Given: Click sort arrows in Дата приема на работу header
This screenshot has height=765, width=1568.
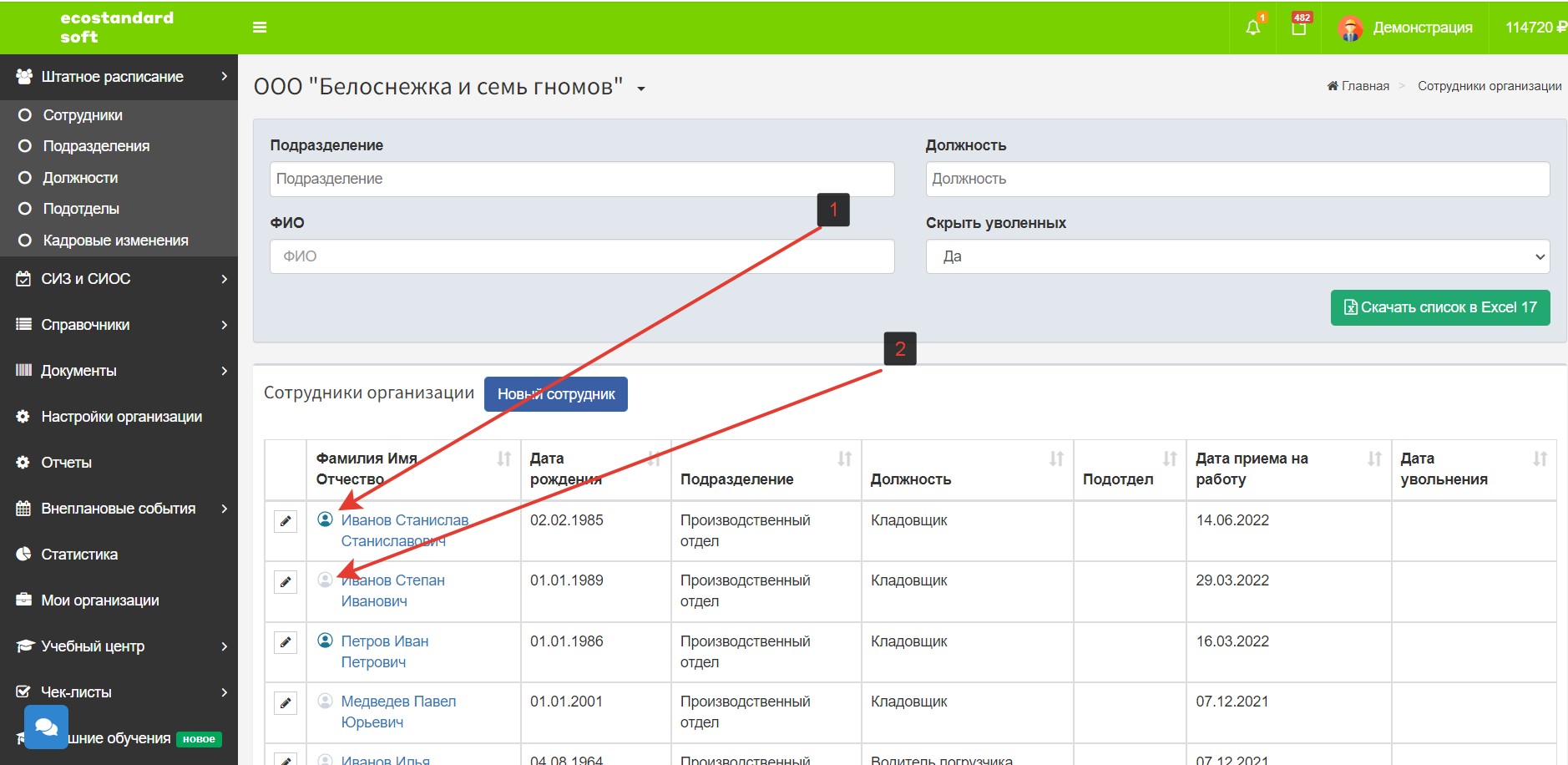Looking at the screenshot, I should [1375, 458].
